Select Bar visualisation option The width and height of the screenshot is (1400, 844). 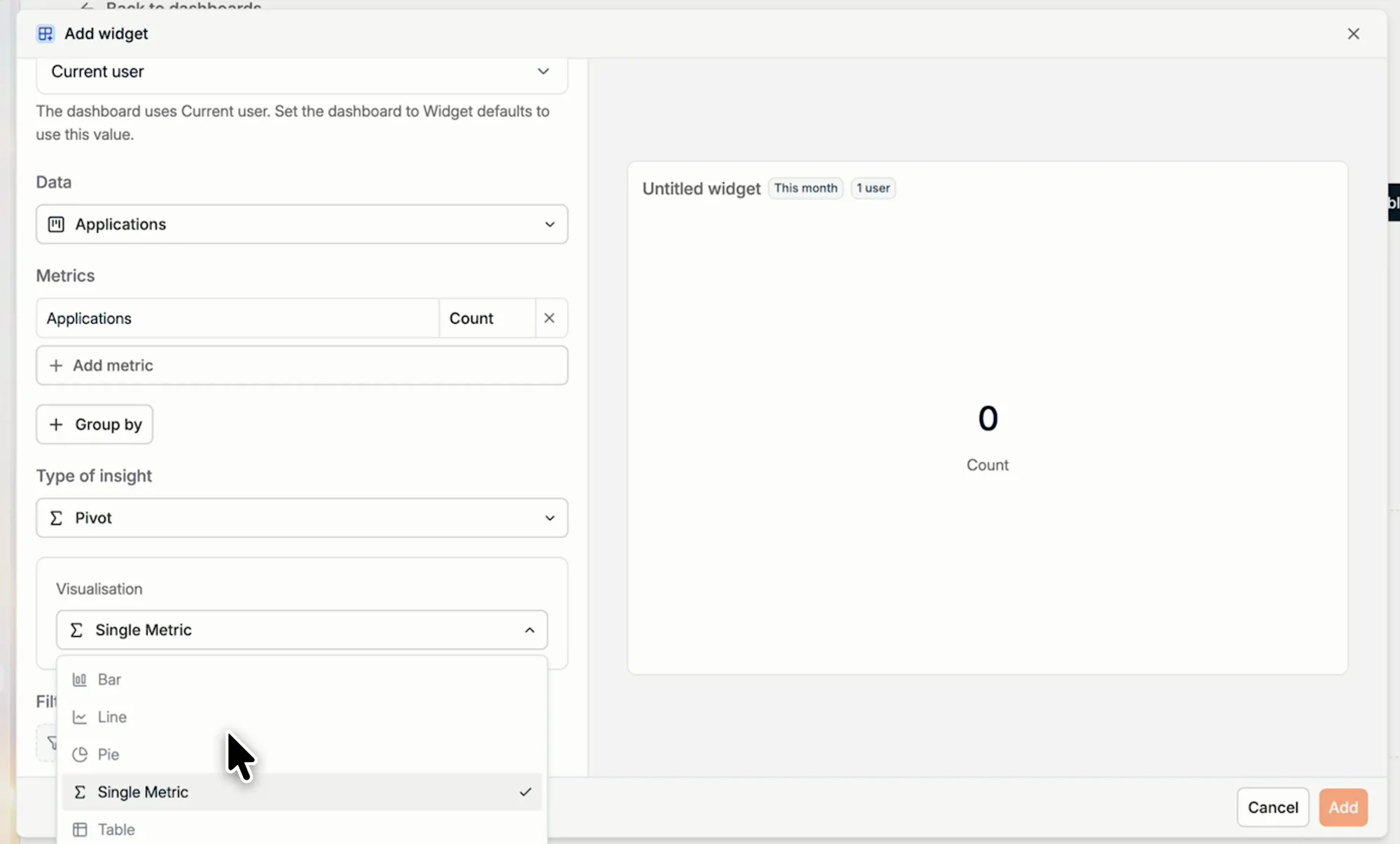tap(302, 680)
